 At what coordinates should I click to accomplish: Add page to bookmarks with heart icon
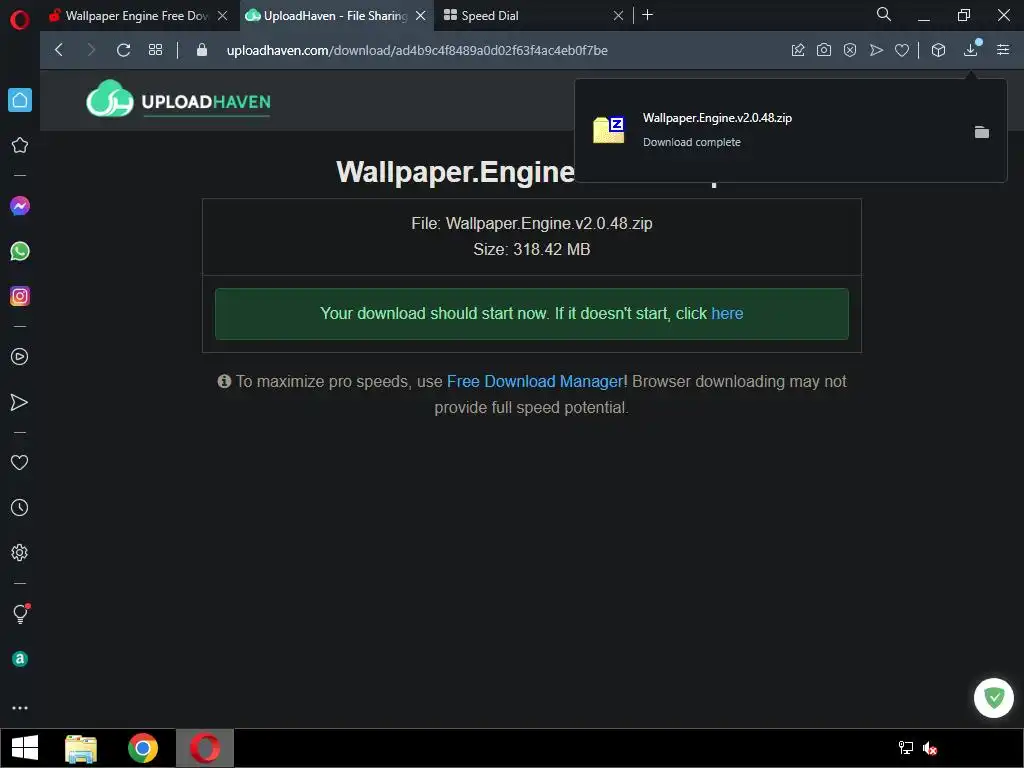click(902, 50)
